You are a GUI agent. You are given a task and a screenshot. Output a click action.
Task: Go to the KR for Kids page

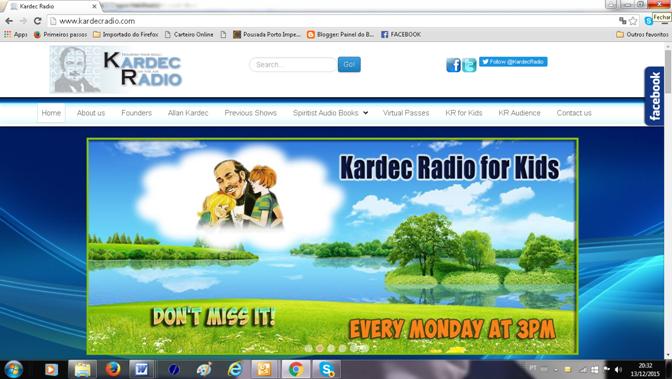(464, 113)
